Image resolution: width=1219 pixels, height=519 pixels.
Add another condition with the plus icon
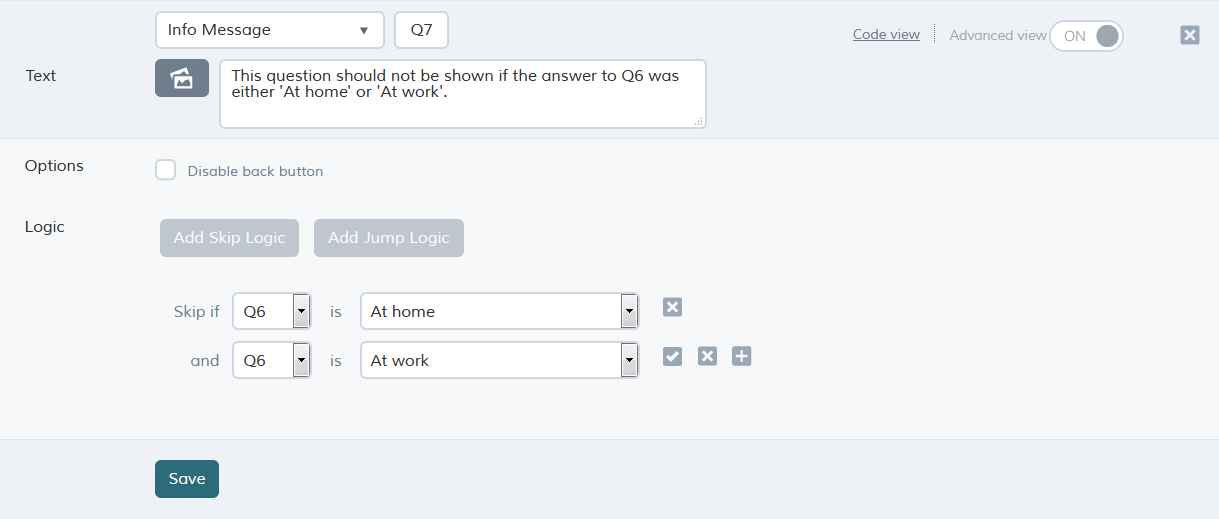click(x=741, y=356)
